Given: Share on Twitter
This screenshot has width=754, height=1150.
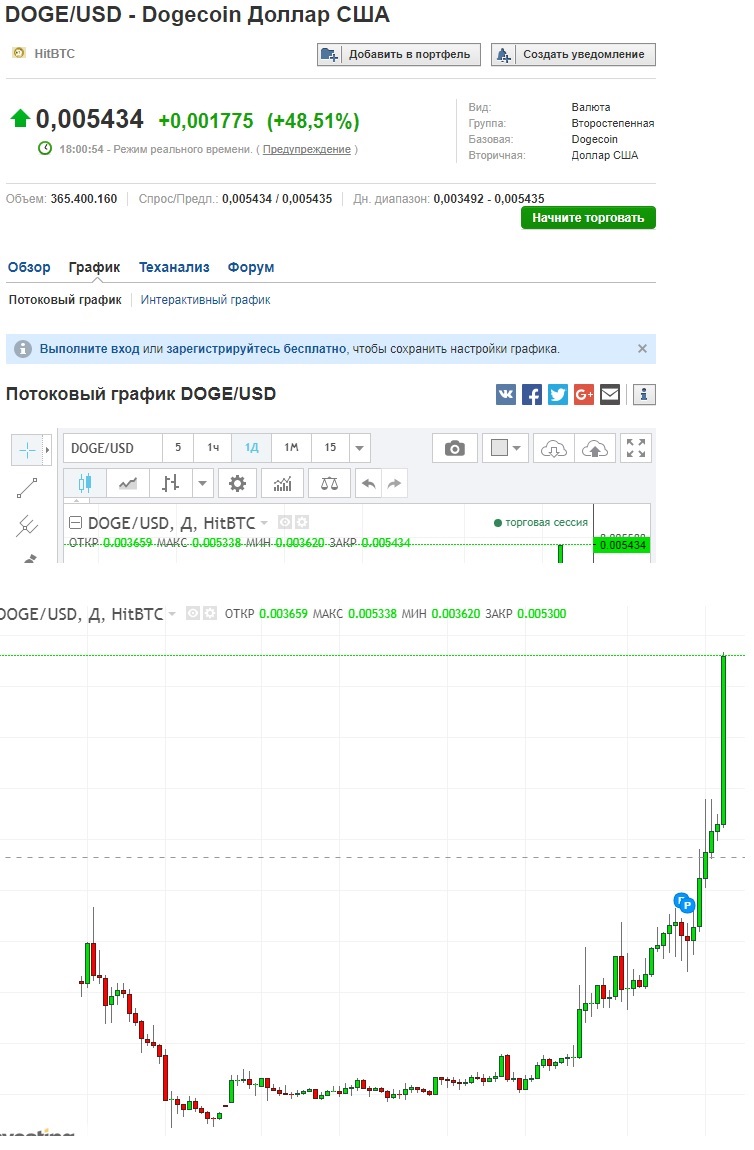Looking at the screenshot, I should (x=558, y=395).
